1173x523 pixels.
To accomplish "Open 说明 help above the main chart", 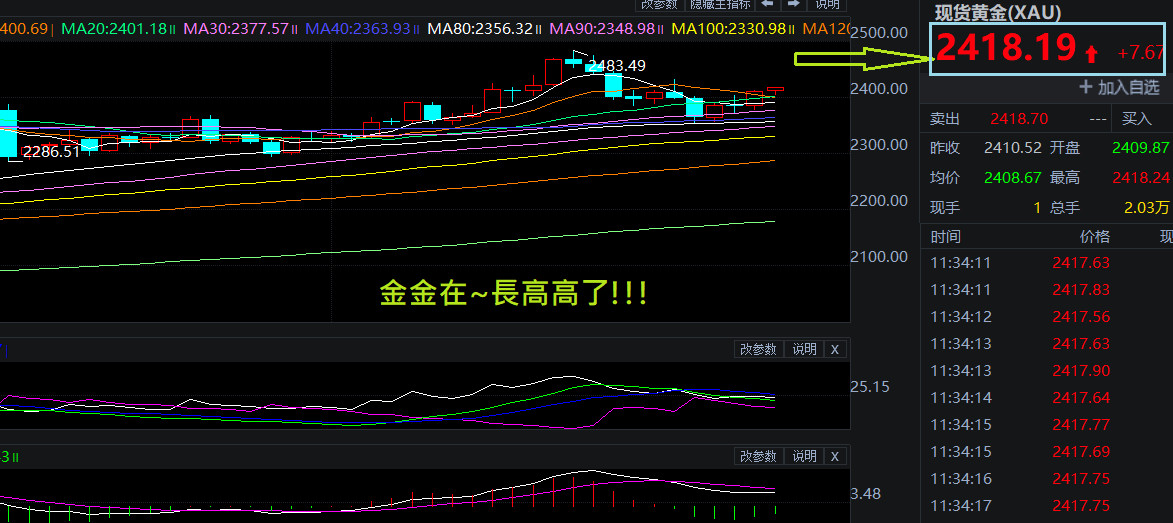I will 827,4.
